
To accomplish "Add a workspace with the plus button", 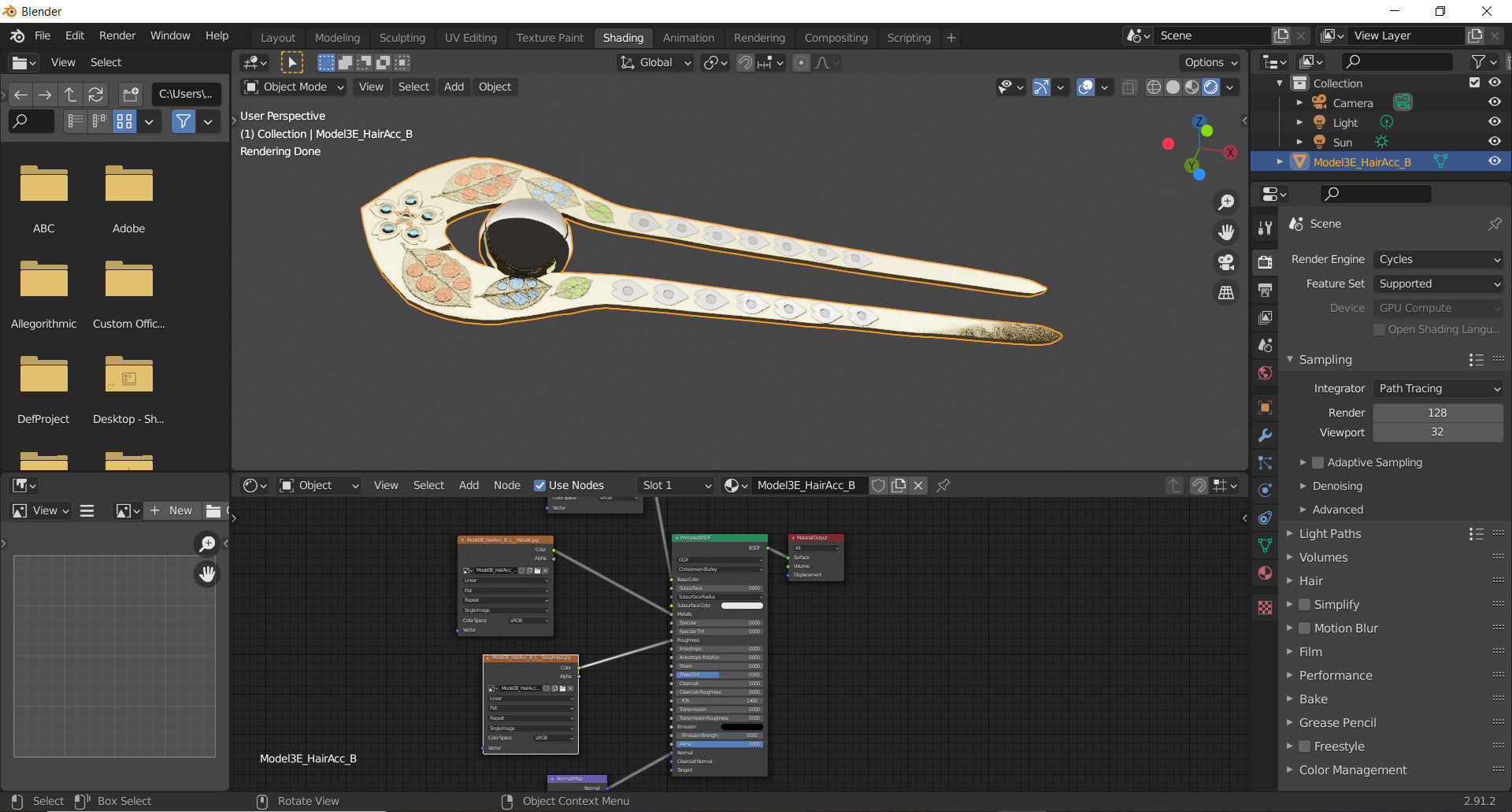I will tap(951, 37).
